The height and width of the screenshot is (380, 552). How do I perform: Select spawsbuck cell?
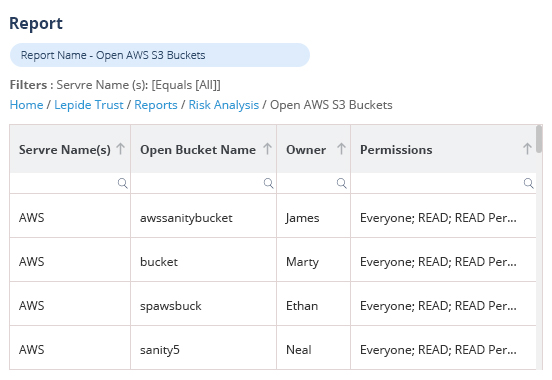(x=203, y=304)
